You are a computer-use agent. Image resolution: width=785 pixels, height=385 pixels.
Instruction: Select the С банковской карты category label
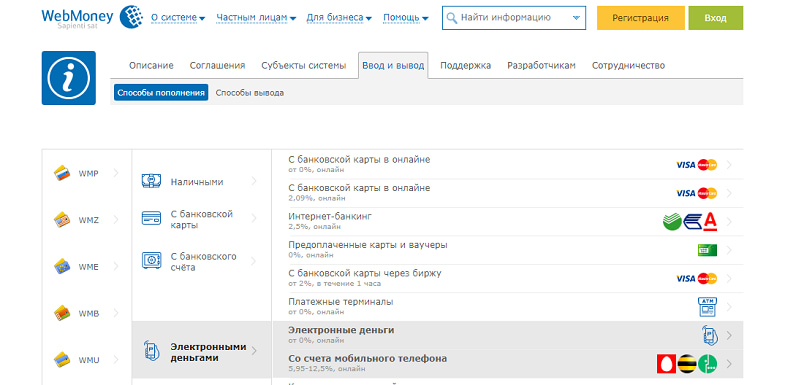click(202, 219)
